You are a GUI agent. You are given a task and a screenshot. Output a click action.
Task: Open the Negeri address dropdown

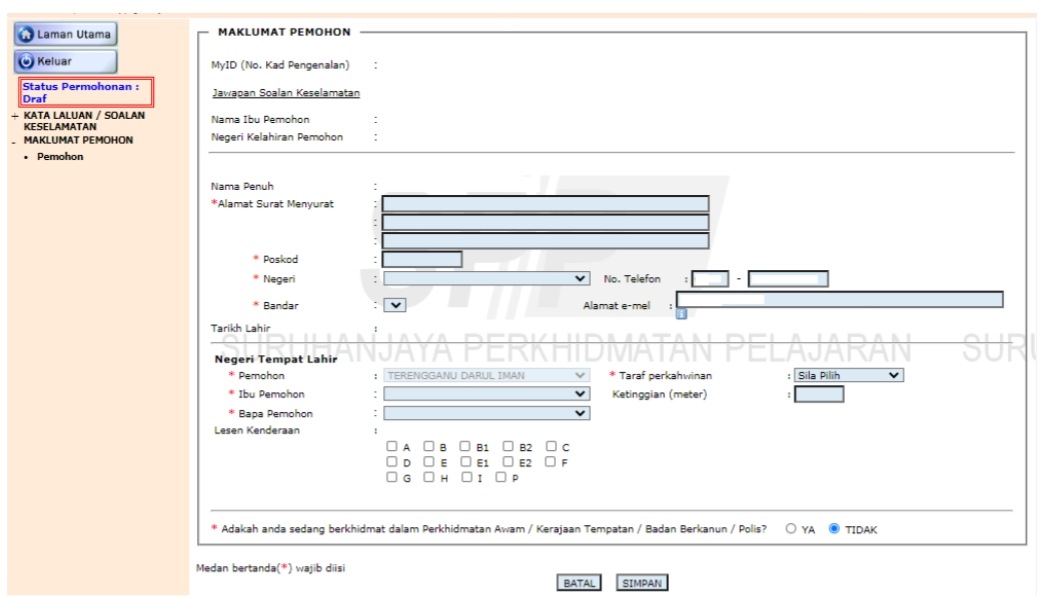tap(486, 279)
